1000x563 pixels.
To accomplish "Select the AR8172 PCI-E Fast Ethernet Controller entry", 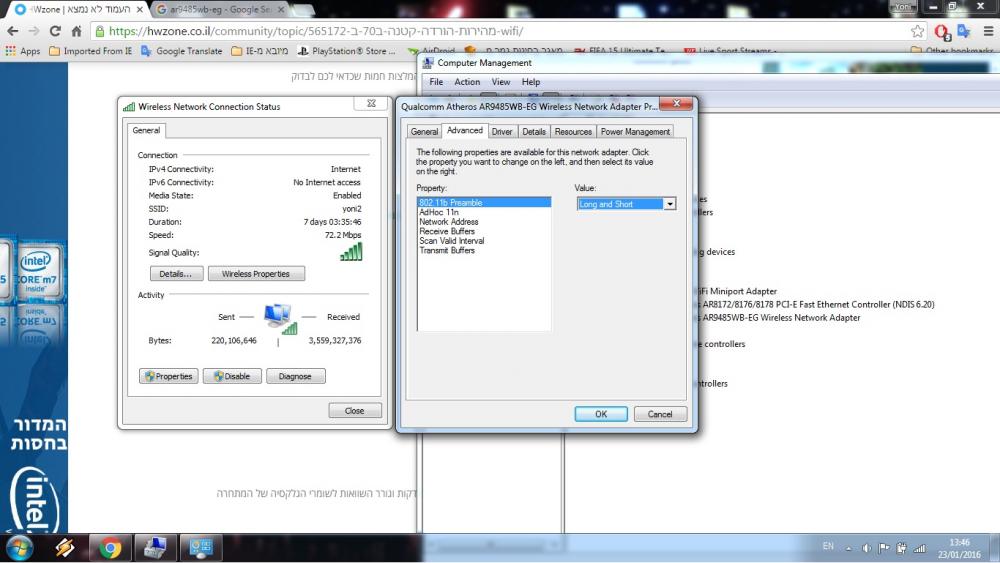I will pos(818,304).
